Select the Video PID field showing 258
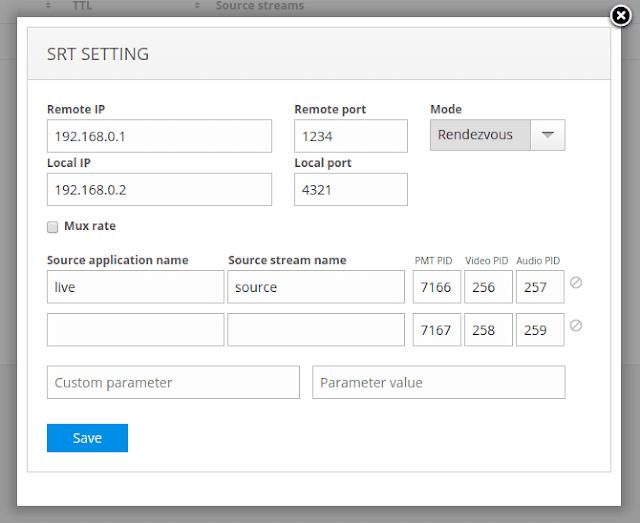 (x=488, y=330)
